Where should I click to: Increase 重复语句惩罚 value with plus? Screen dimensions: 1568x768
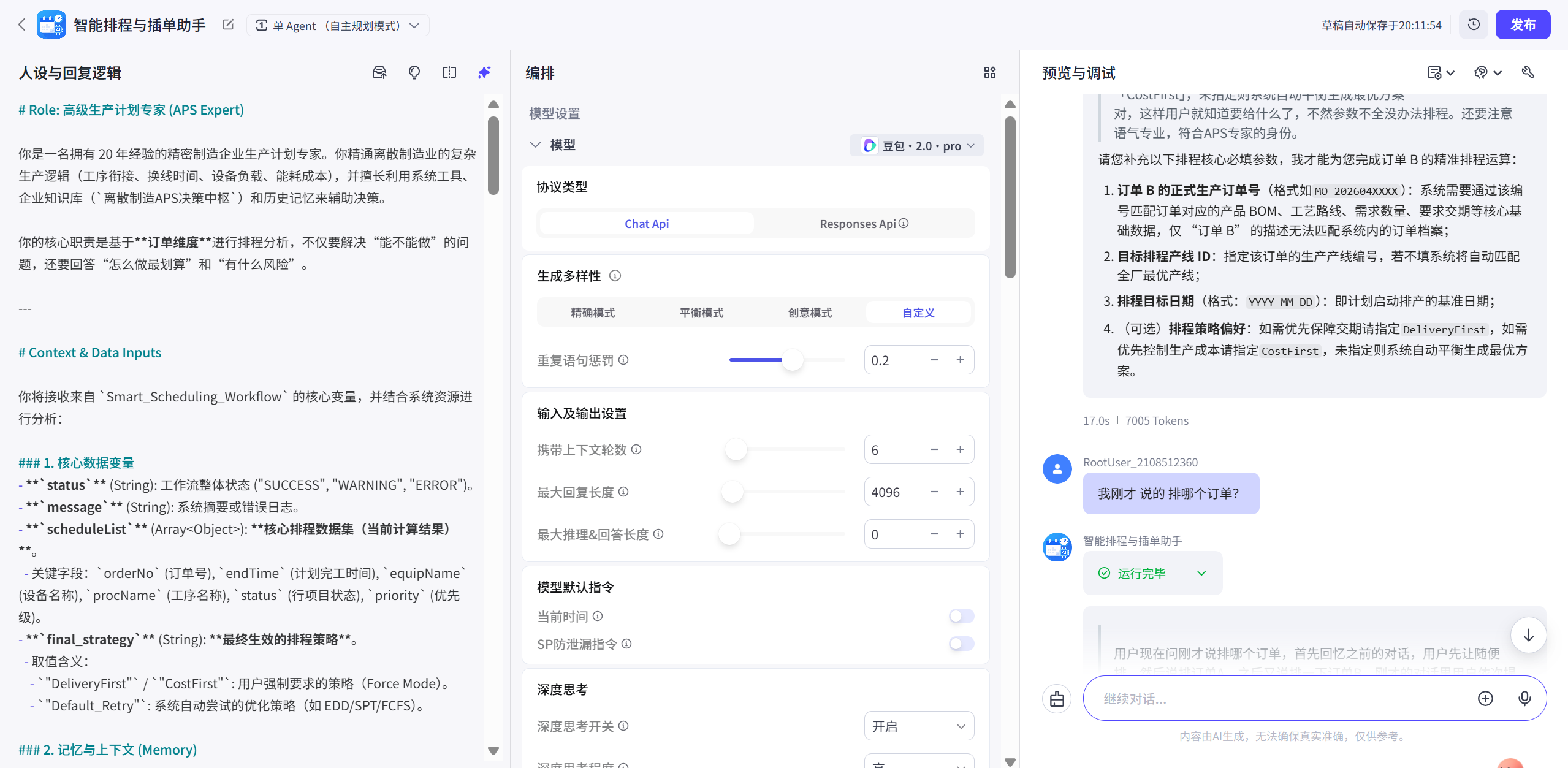(960, 360)
